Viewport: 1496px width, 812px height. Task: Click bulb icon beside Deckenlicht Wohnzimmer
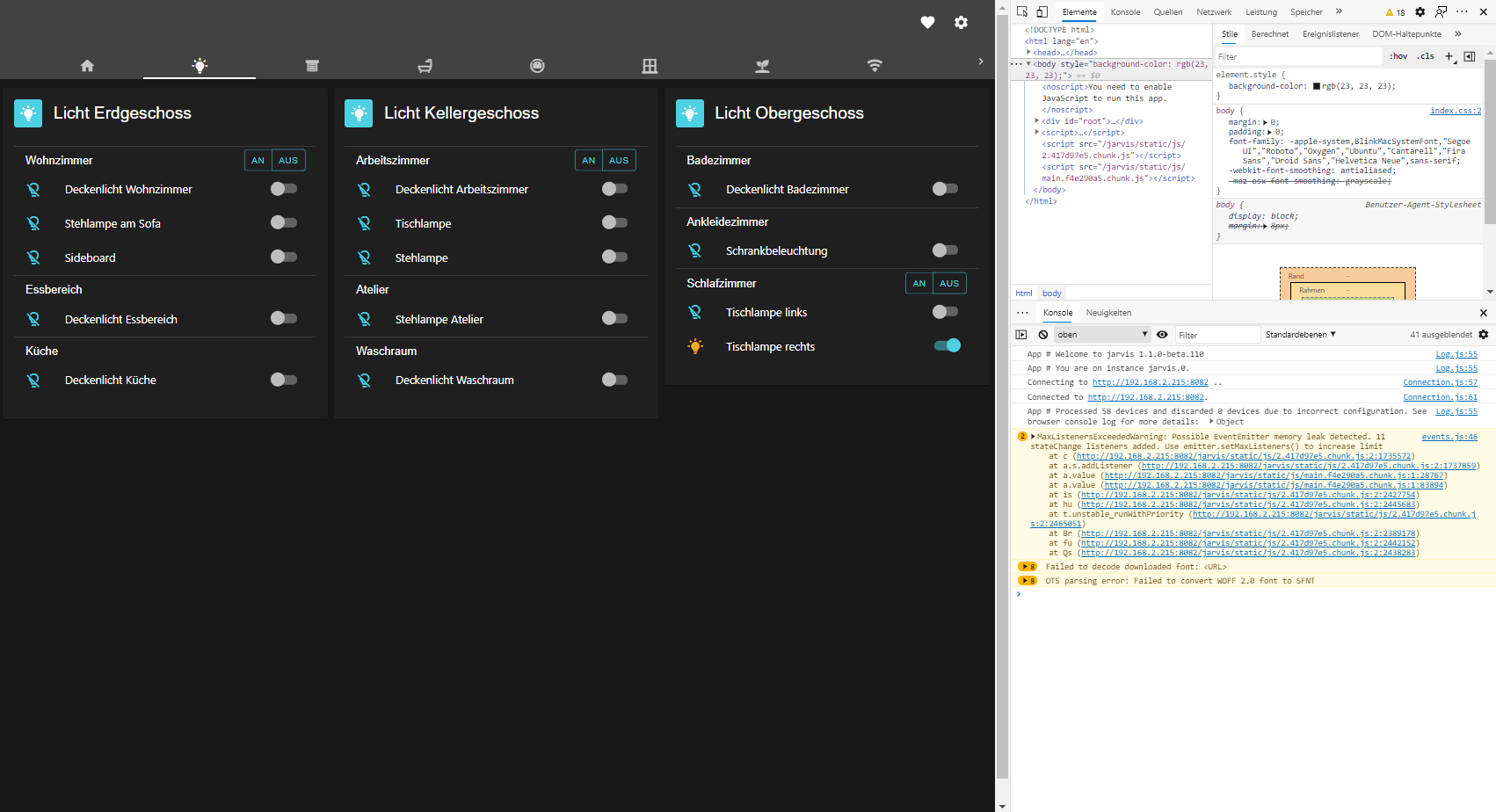[x=33, y=190]
